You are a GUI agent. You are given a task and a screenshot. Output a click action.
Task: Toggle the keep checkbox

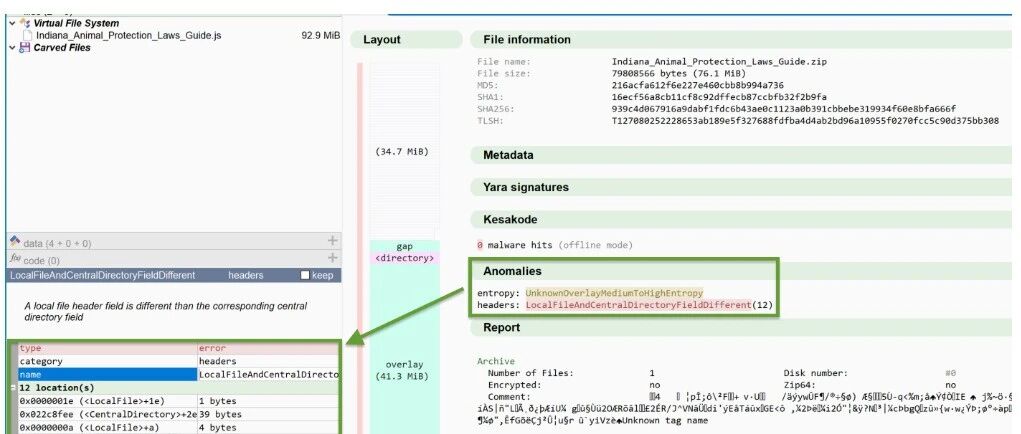point(304,275)
